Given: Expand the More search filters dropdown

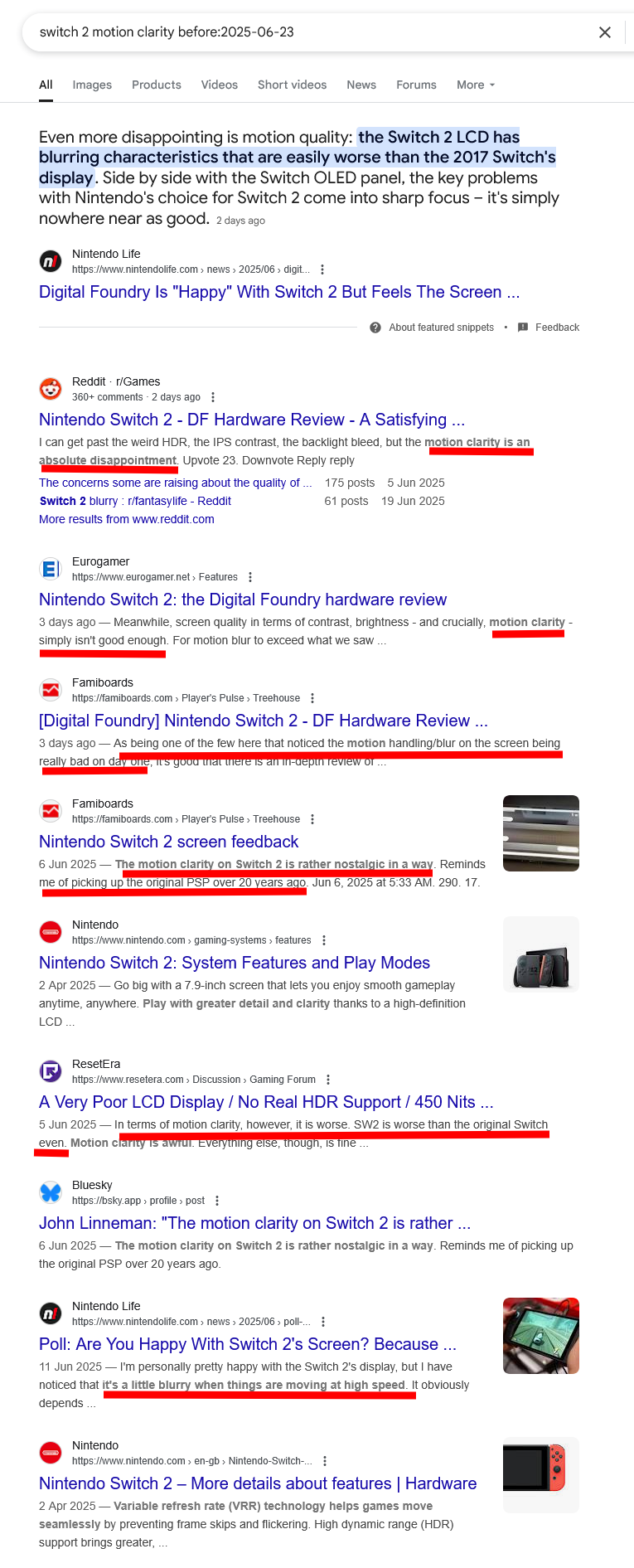Looking at the screenshot, I should [x=476, y=85].
